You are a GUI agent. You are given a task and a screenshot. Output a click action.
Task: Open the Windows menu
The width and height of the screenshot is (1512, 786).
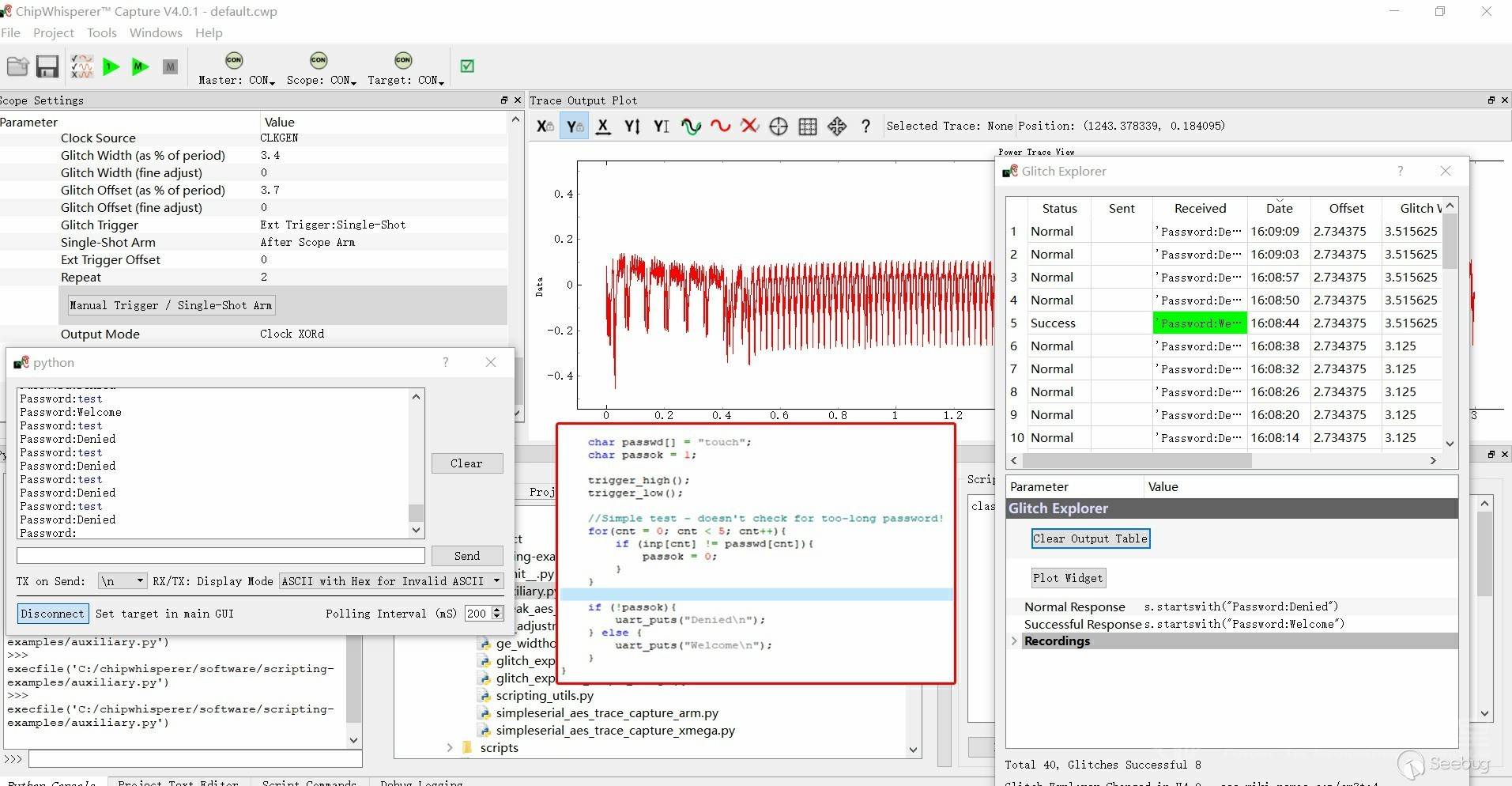pos(156,32)
